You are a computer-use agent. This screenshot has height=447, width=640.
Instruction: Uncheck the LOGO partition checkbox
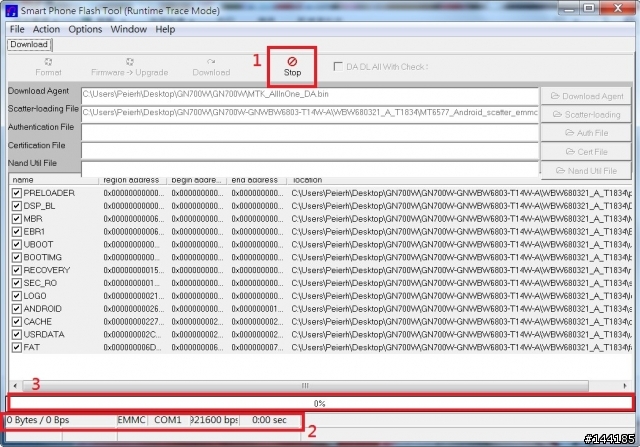(x=16, y=296)
